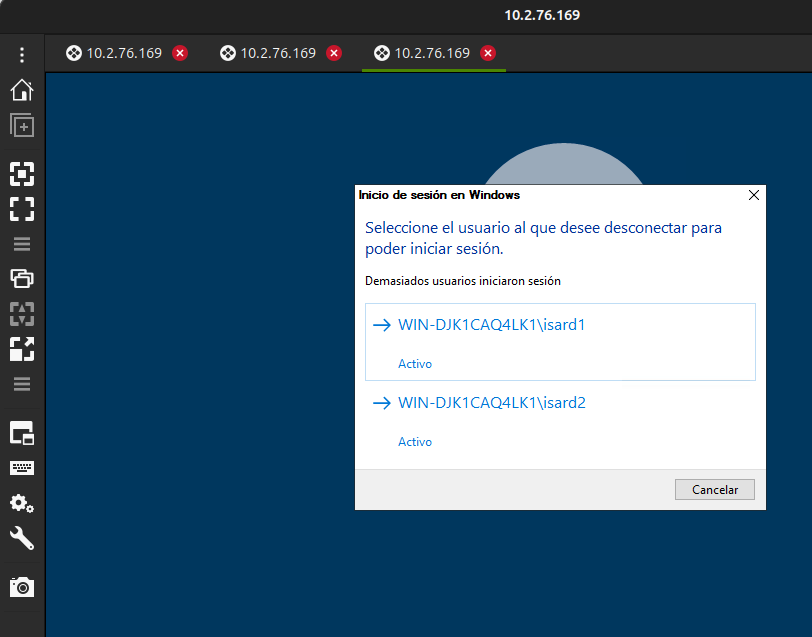Open settings with the gears icon

22,503
